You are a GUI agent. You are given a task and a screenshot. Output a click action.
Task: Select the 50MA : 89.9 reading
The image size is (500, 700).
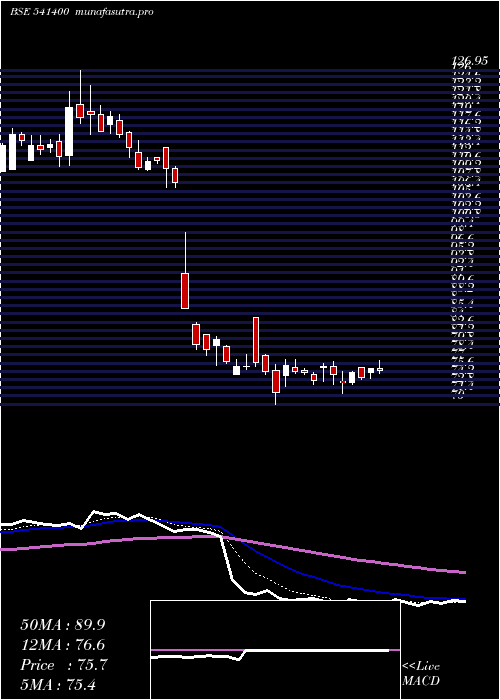pos(63,625)
